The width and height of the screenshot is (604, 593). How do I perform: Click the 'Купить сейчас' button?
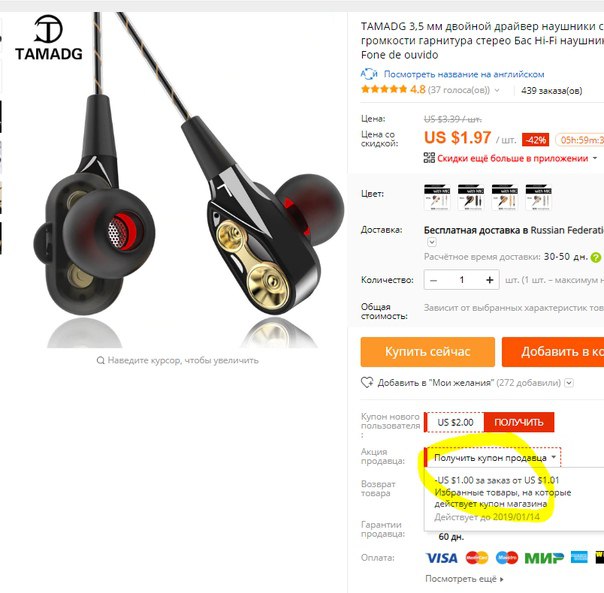click(428, 352)
